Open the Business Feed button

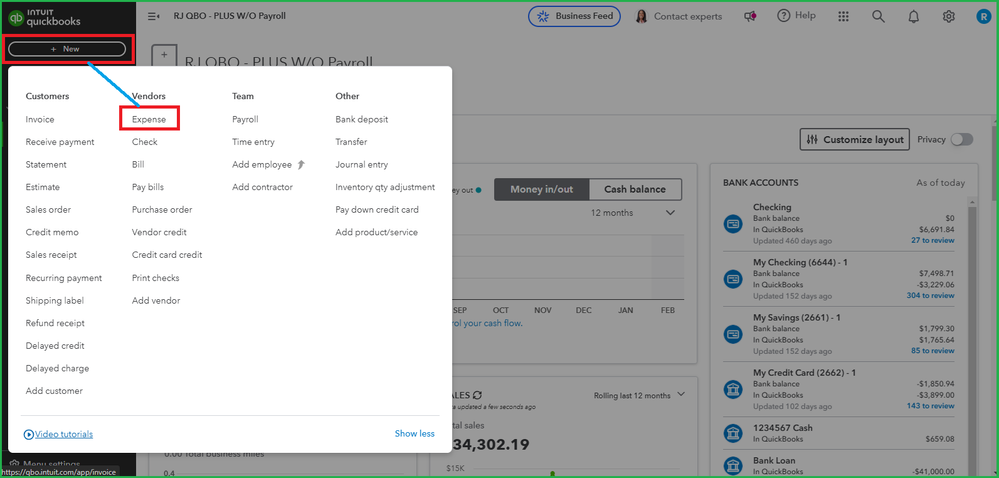click(575, 17)
